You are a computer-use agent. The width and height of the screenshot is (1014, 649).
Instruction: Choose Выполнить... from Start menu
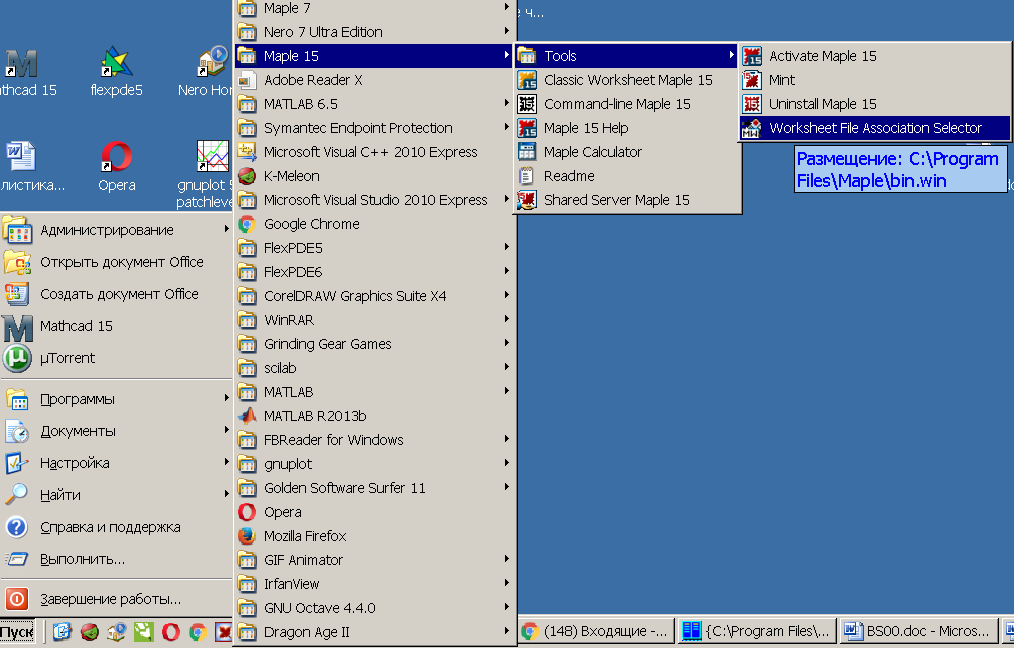[116, 559]
